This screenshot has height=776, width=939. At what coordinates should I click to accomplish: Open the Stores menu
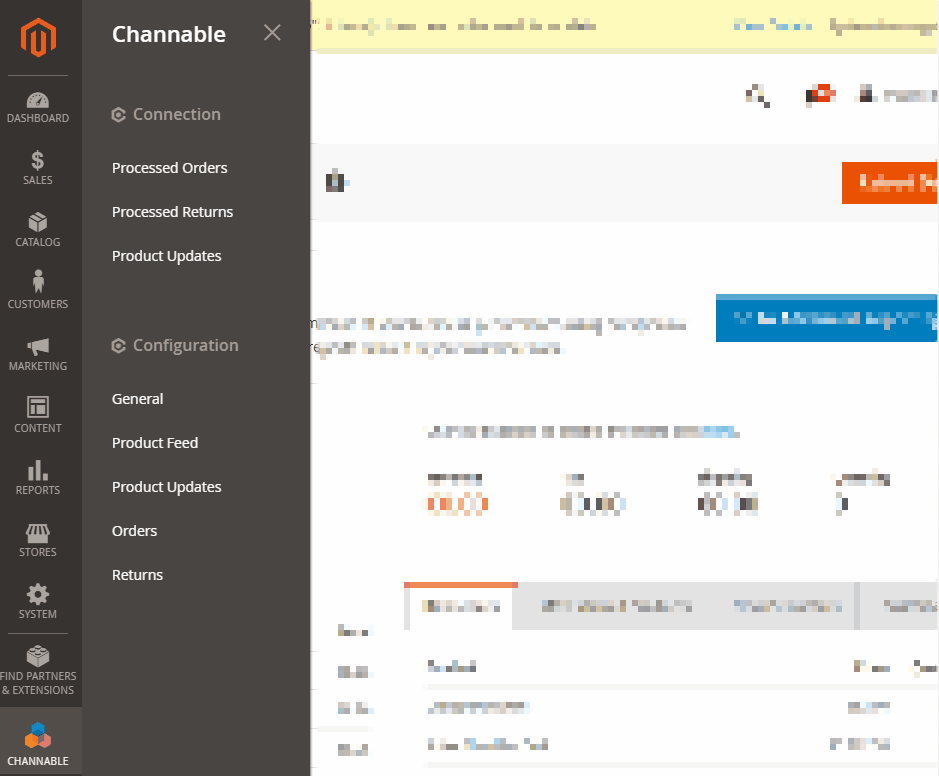tap(38, 540)
